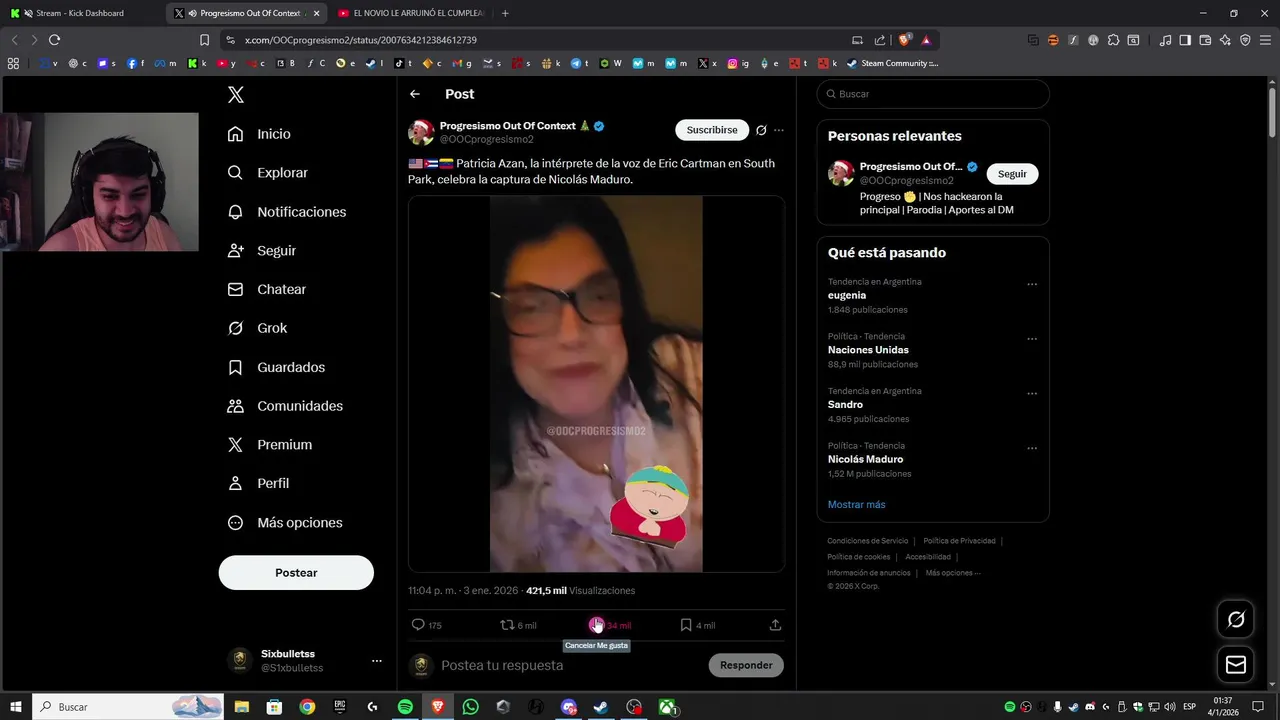Click Mostrar más under trends
Viewport: 1280px width, 720px height.
856,505
